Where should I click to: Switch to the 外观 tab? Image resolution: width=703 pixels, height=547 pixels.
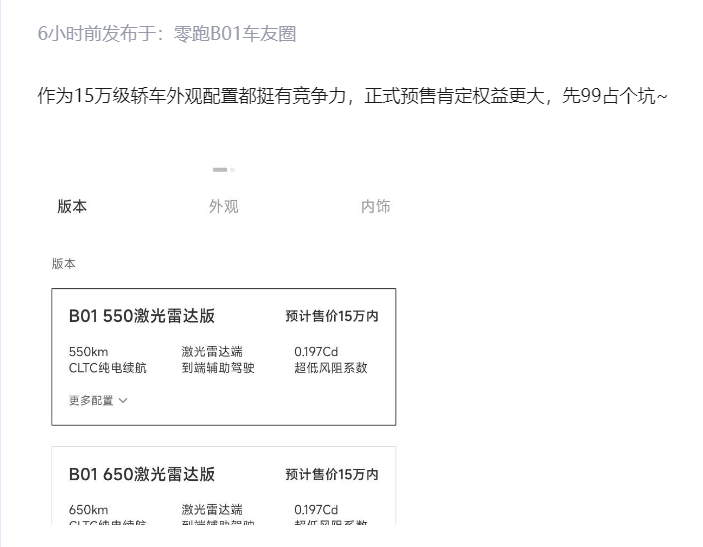tap(224, 206)
